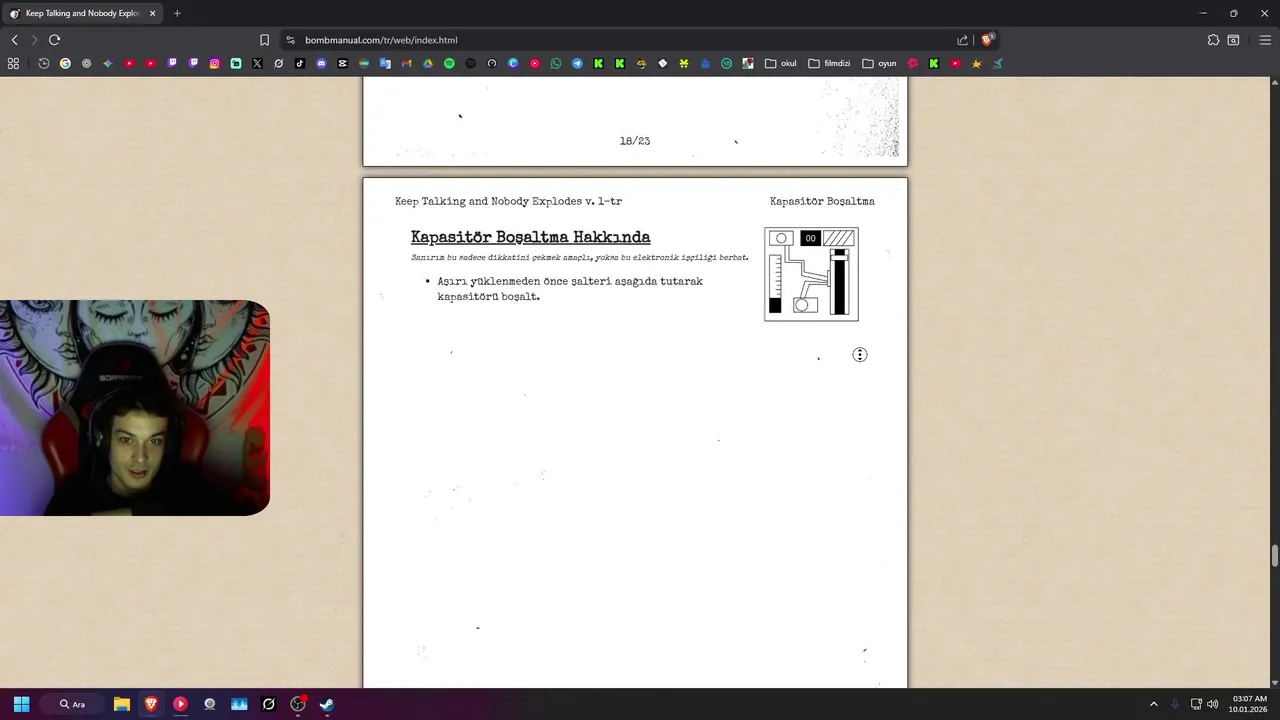Open the Google bookmark
Image resolution: width=1280 pixels, height=720 pixels.
(x=65, y=63)
